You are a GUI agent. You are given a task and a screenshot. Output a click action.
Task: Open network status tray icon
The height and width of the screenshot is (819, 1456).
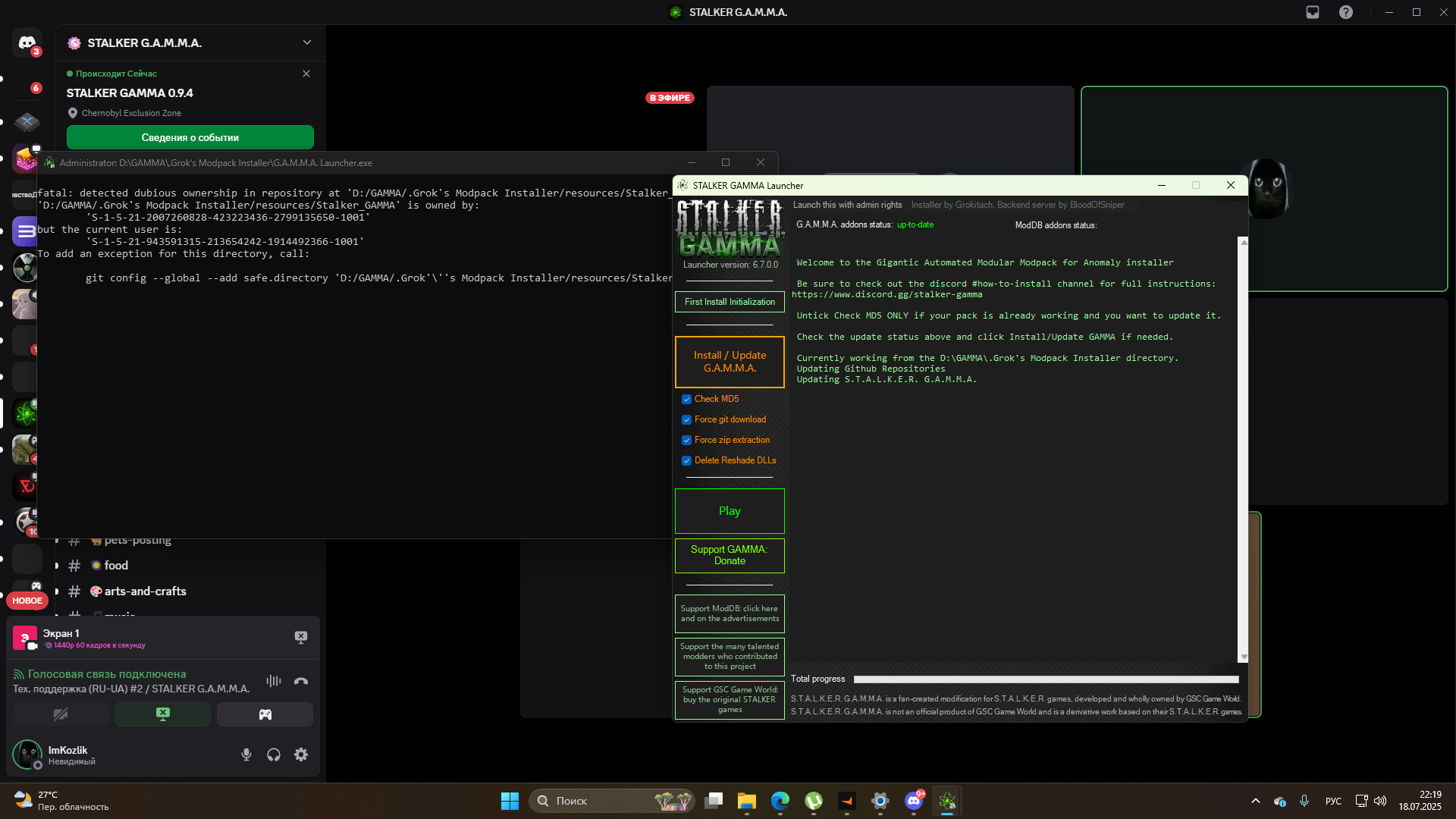tap(1361, 801)
